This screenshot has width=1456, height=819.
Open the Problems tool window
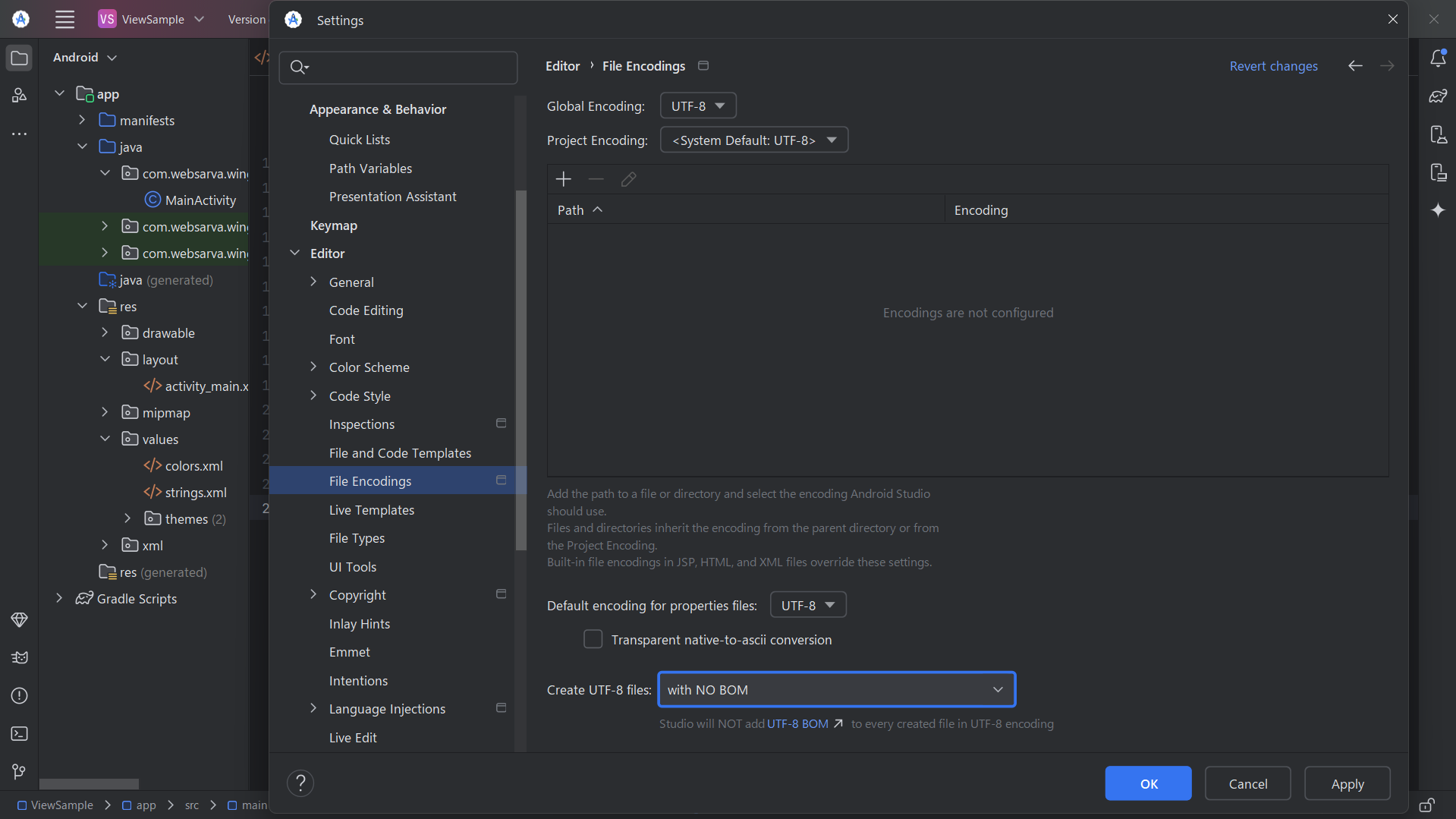[19, 696]
